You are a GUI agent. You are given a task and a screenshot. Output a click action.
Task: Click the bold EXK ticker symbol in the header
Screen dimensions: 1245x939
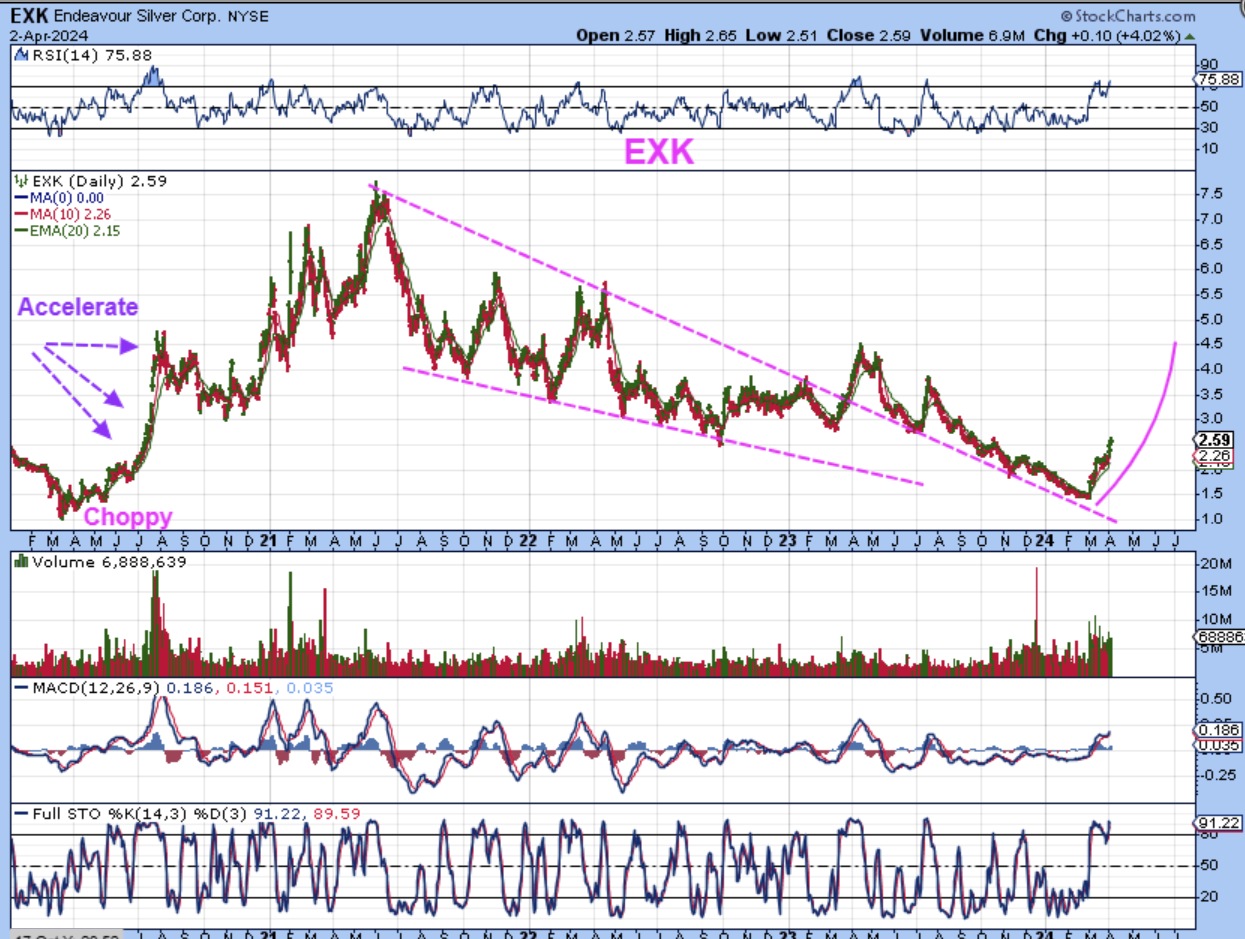click(30, 16)
